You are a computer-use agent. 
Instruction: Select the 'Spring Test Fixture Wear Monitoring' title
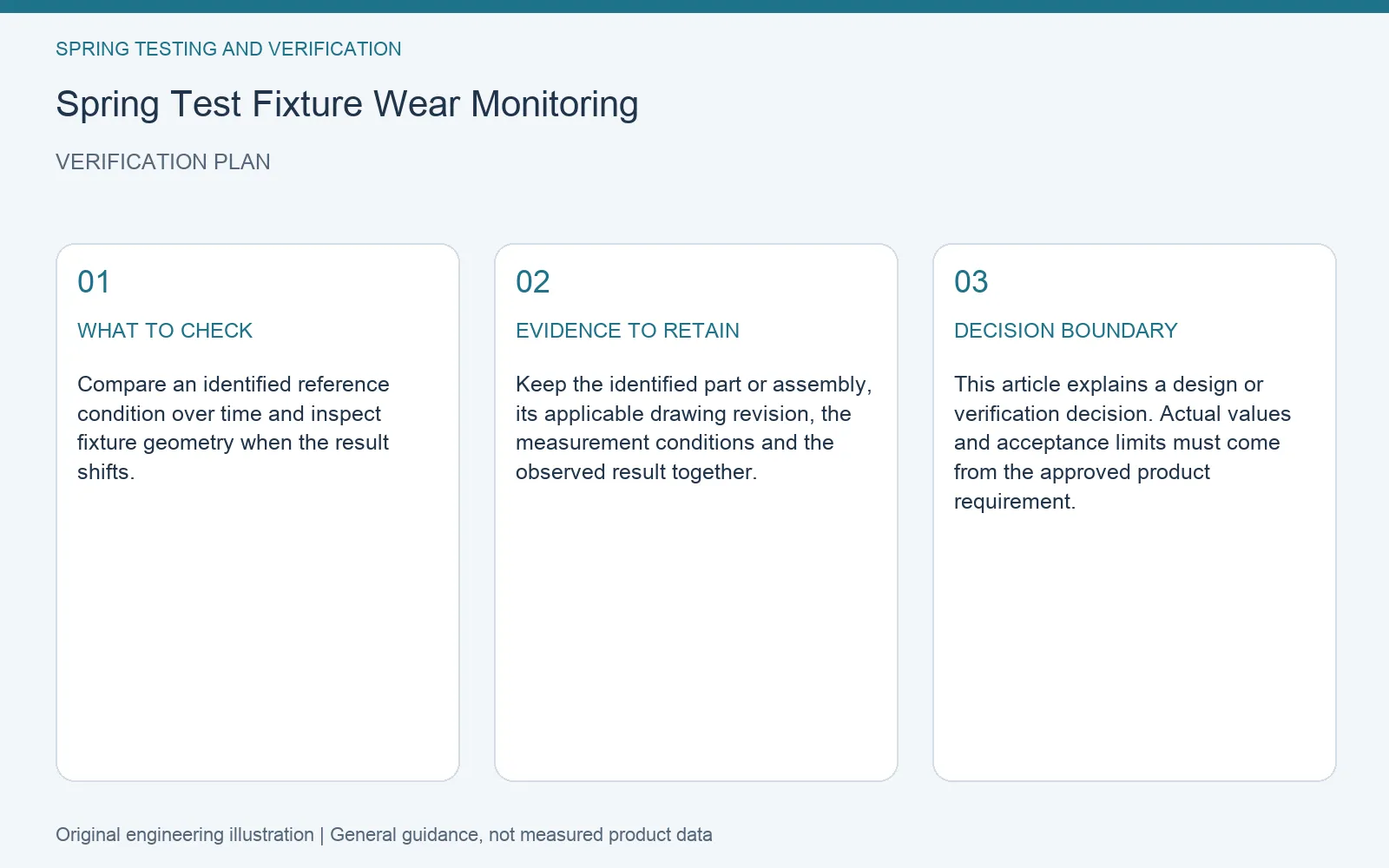click(x=347, y=104)
